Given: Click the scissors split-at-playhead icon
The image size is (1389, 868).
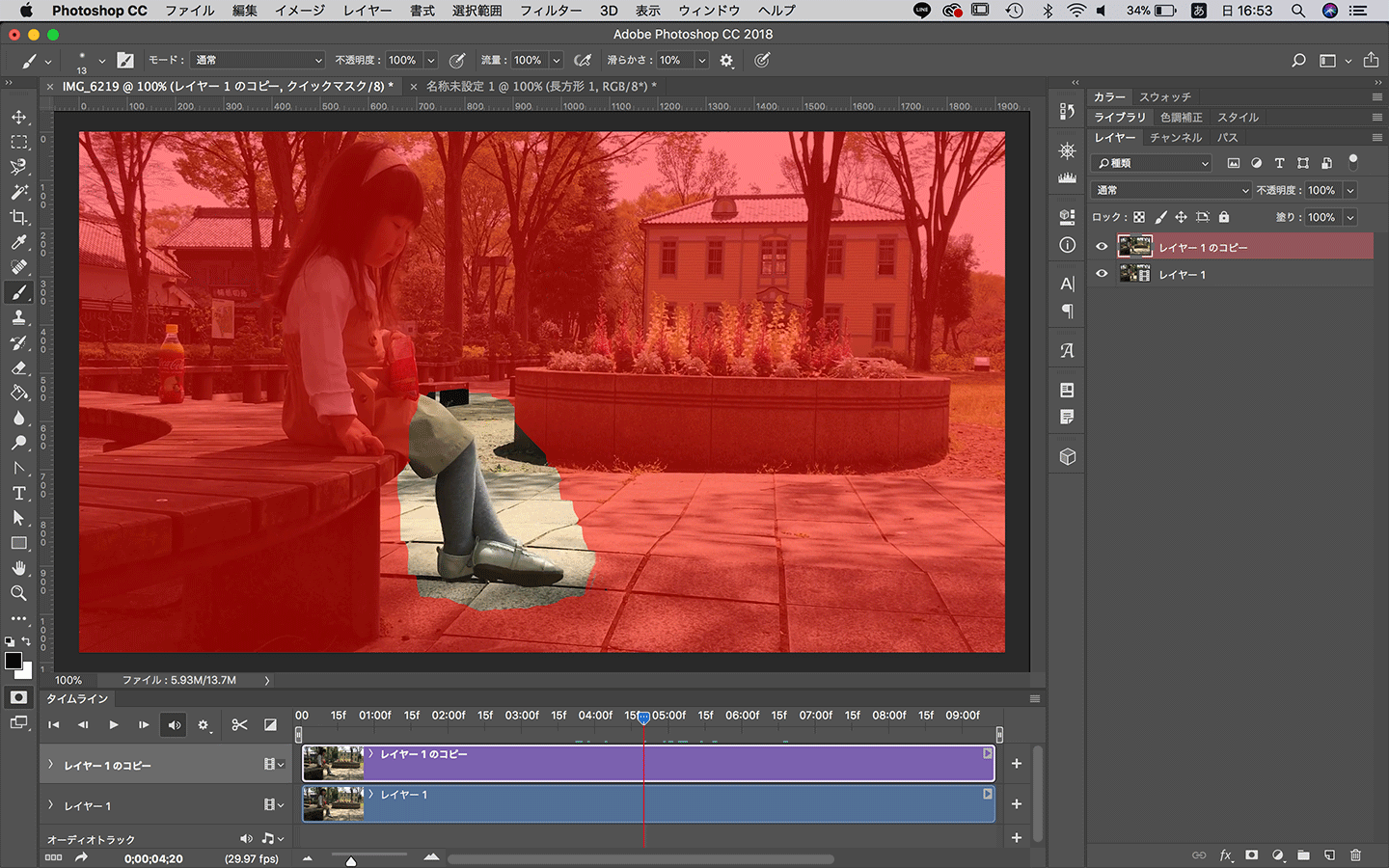Looking at the screenshot, I should pos(239,724).
